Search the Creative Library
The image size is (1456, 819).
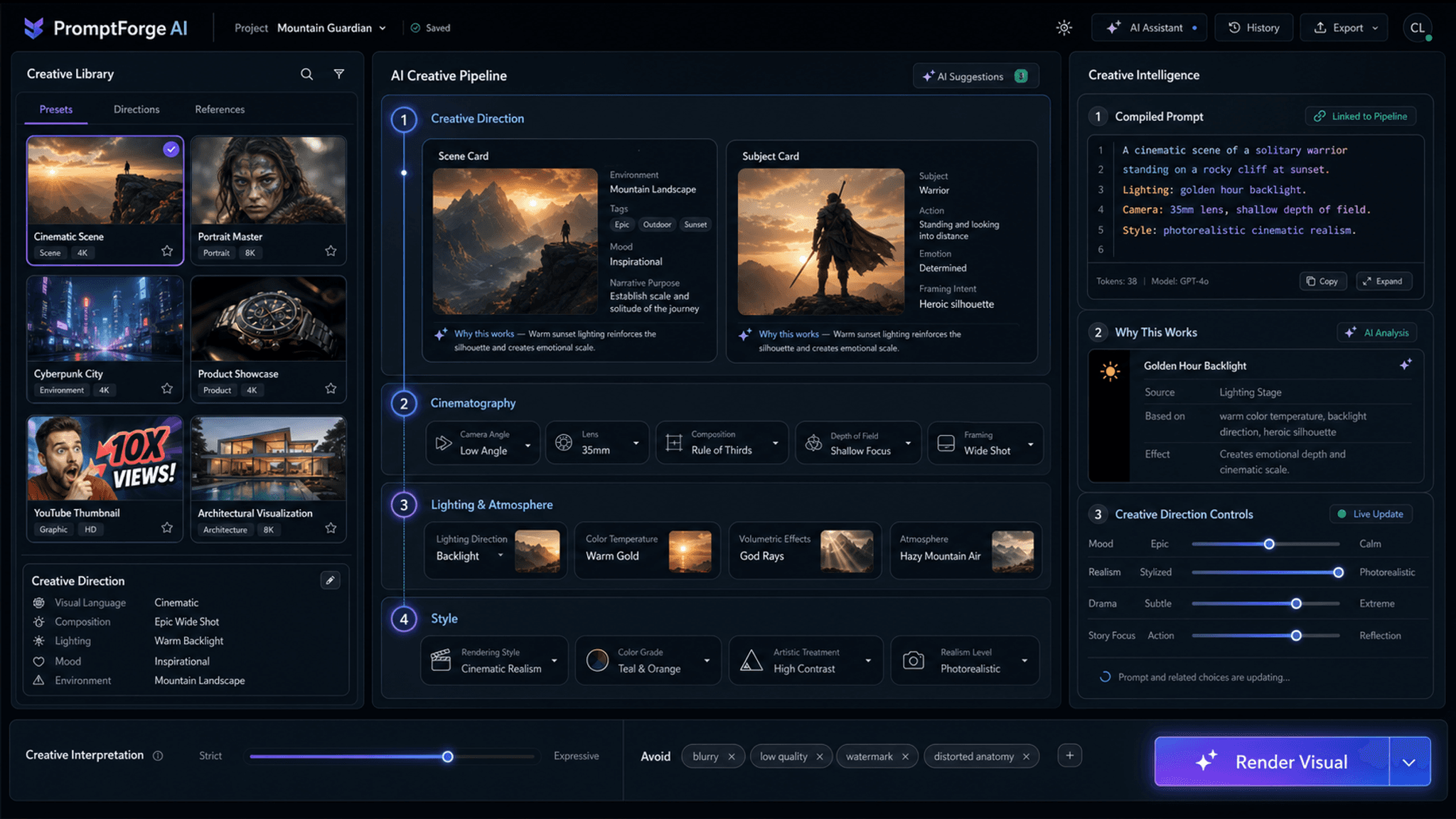[306, 74]
